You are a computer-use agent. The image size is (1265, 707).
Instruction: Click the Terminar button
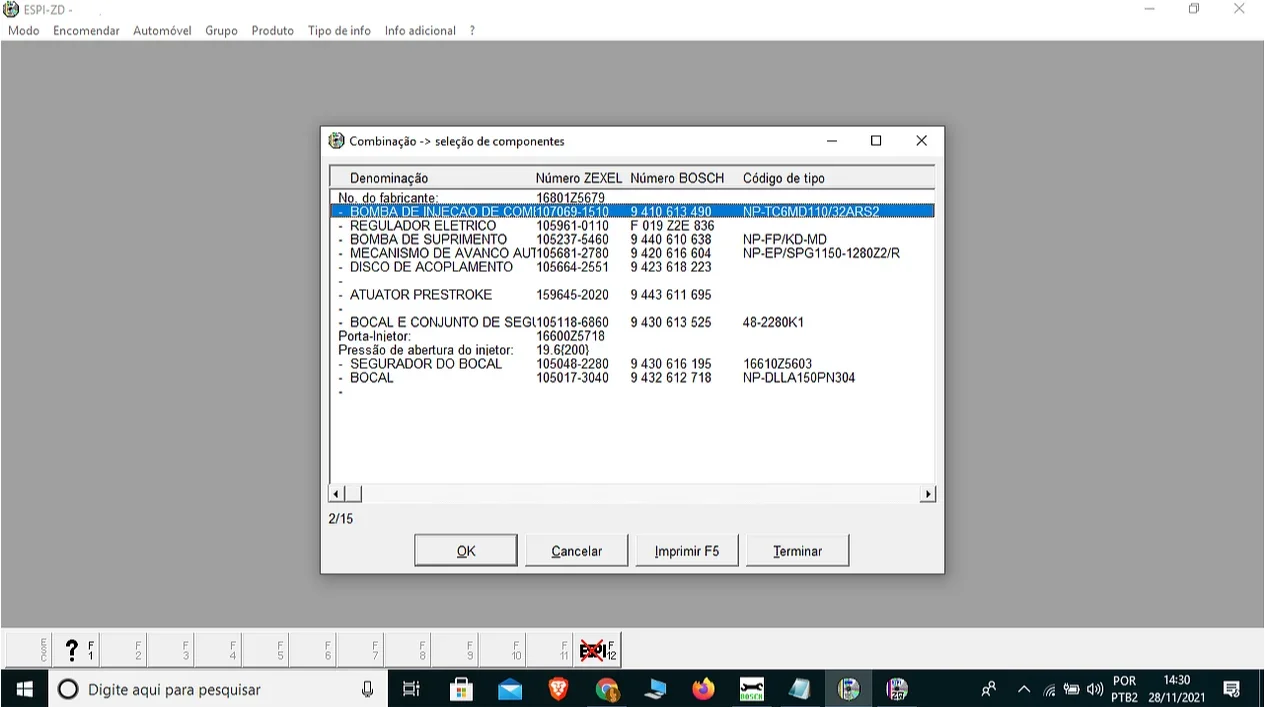(798, 551)
